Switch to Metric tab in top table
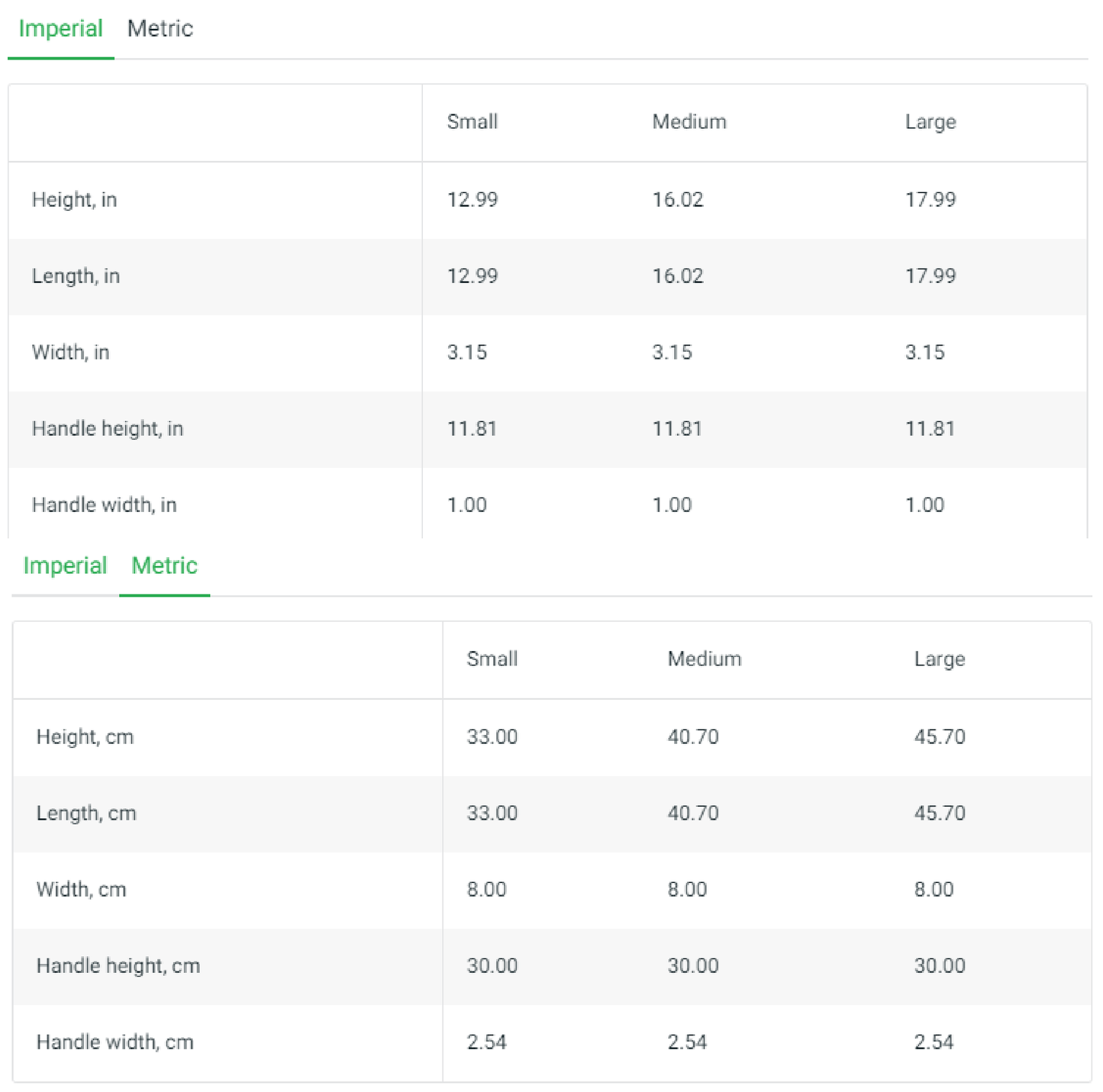Viewport: 1103px width, 1092px height. [160, 29]
